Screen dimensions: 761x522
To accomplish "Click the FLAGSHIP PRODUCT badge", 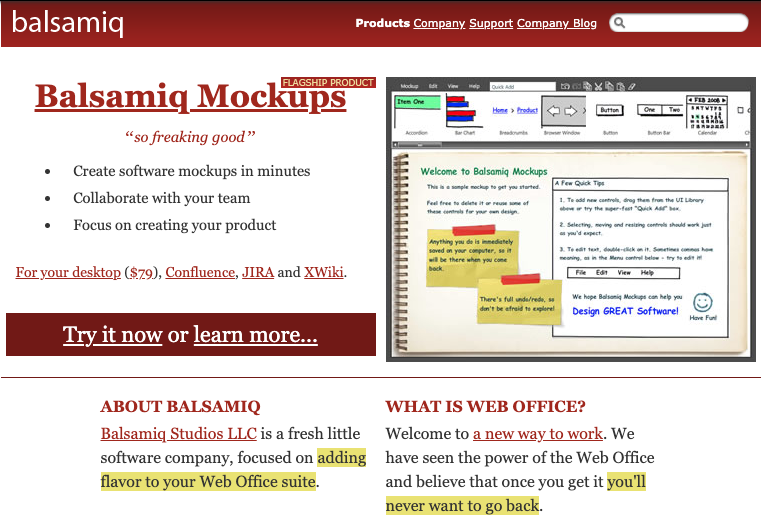I will click(x=328, y=82).
